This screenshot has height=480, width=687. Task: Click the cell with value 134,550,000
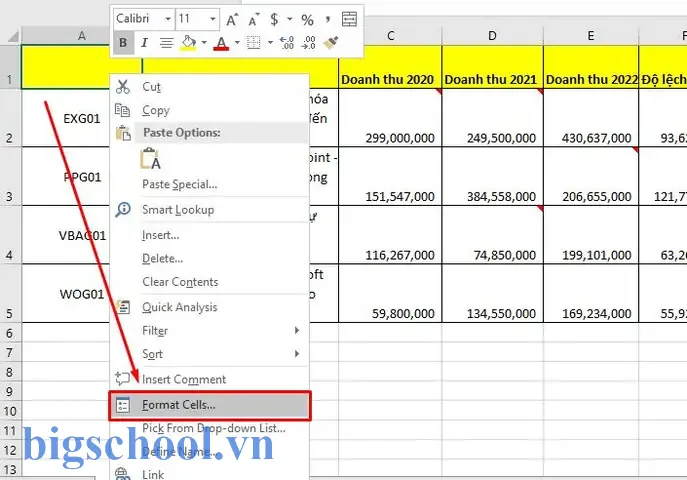(492, 293)
